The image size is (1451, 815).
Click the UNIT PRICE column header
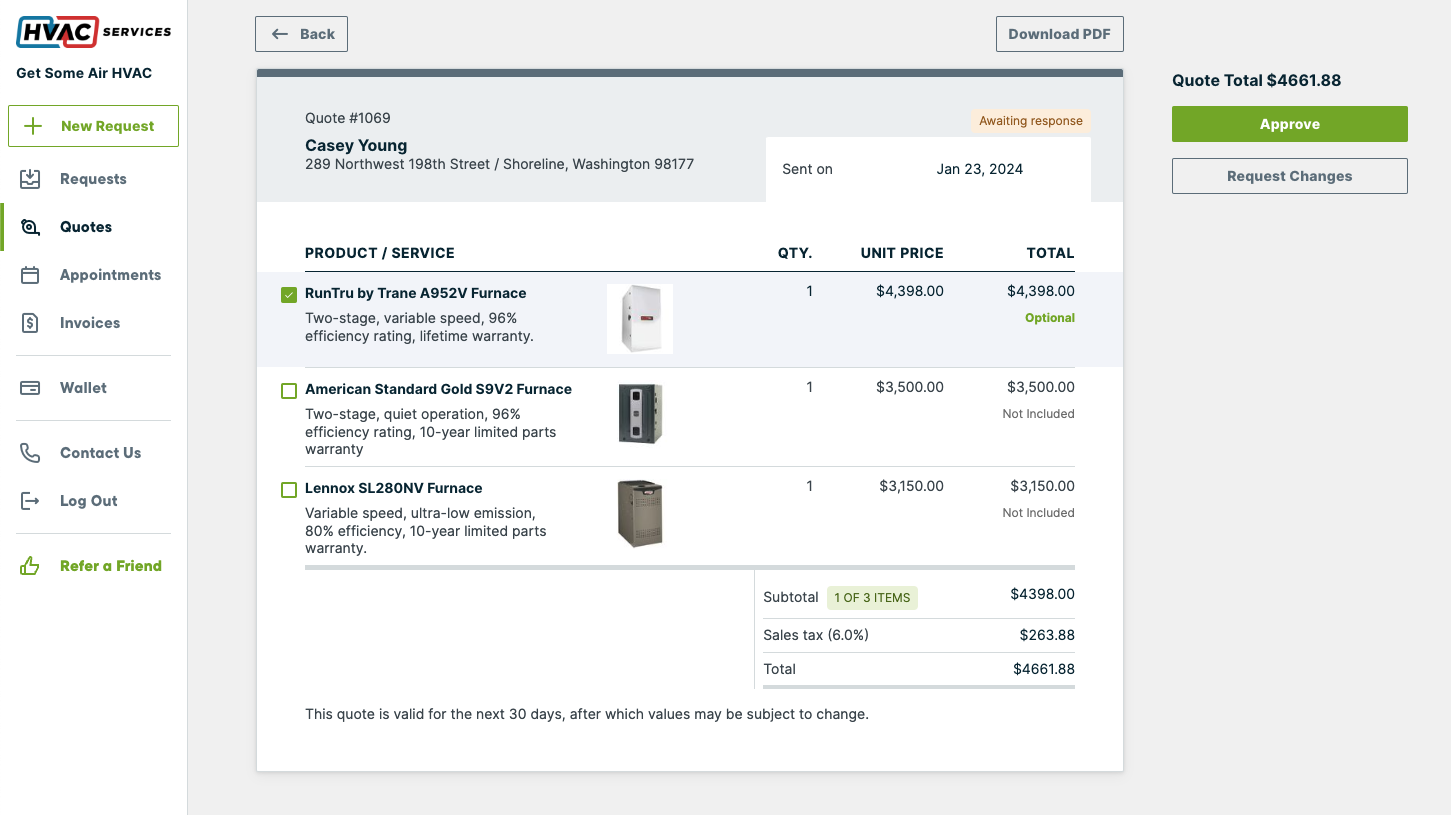(902, 253)
